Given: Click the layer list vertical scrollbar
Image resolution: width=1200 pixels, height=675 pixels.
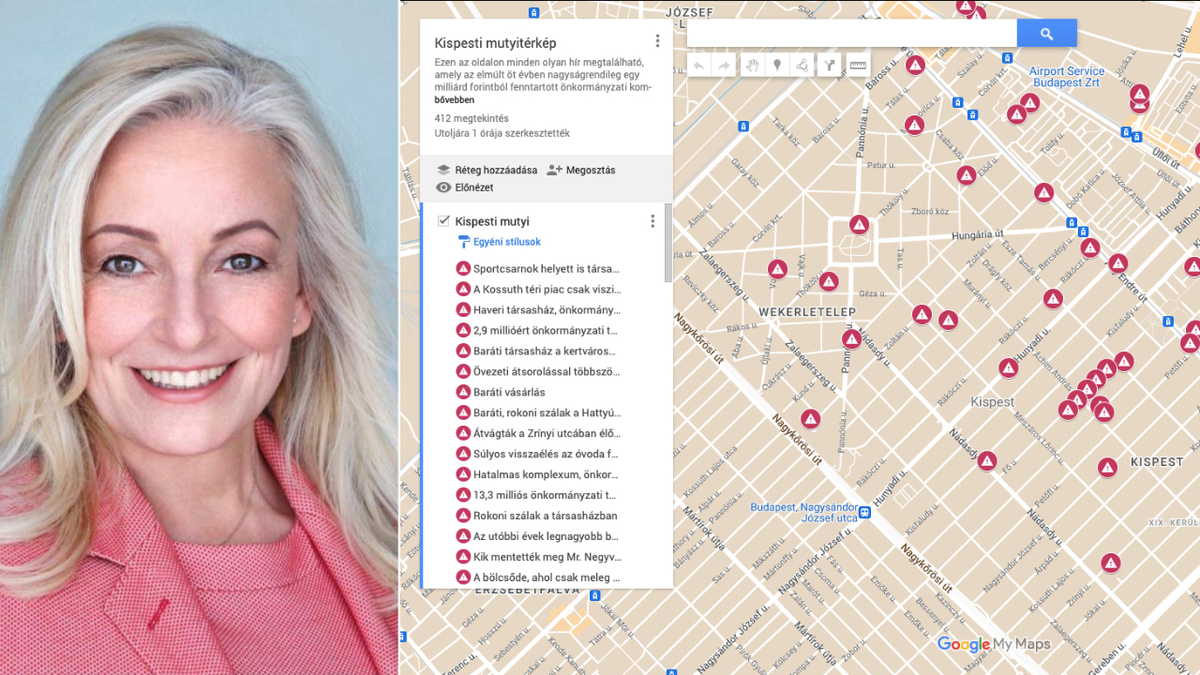Looking at the screenshot, I should [668, 243].
